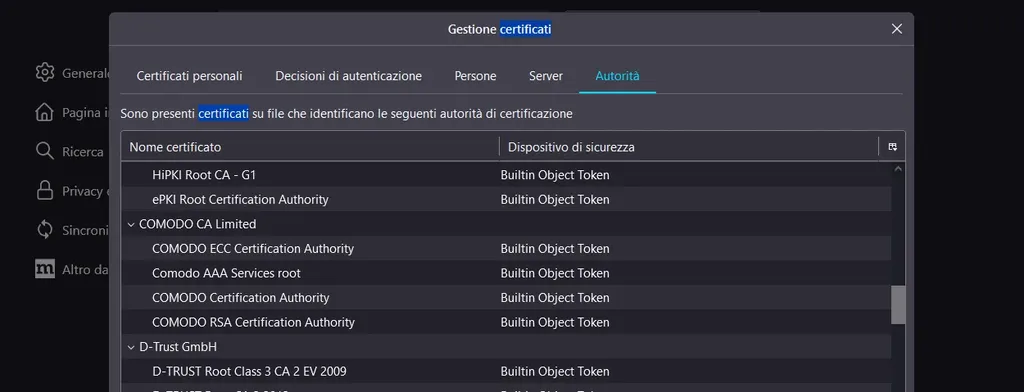The image size is (1024, 392).
Task: Open the Server tab
Action: tap(546, 76)
